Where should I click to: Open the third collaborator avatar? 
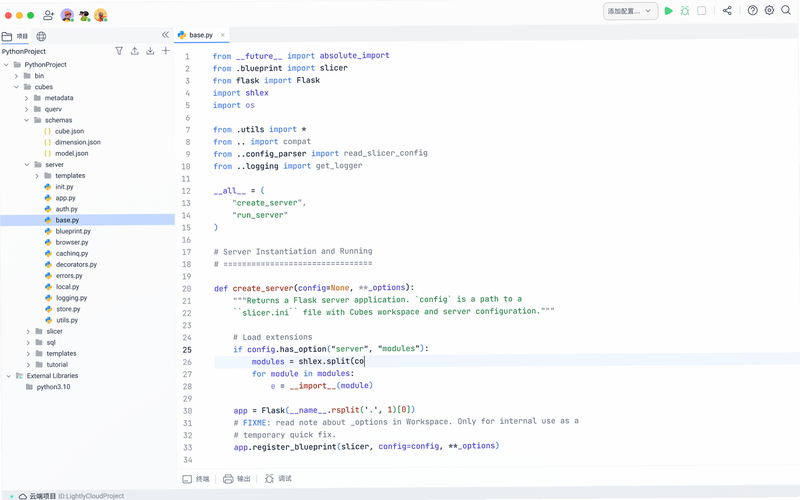[x=101, y=15]
